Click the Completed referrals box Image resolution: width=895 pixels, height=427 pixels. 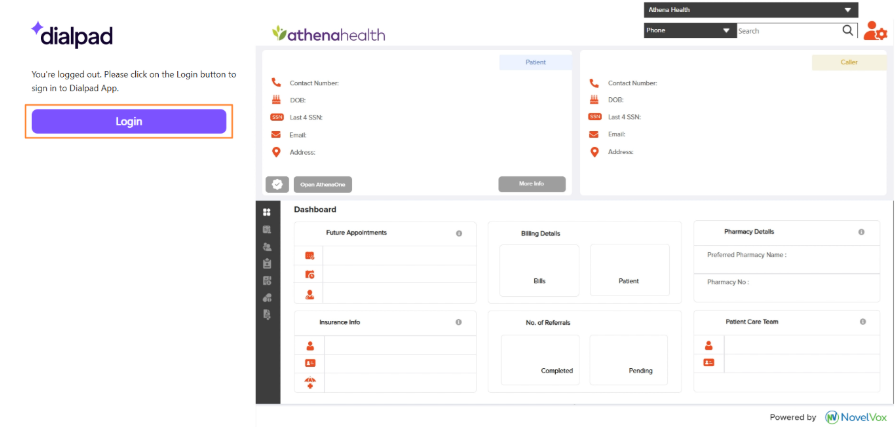(x=541, y=360)
